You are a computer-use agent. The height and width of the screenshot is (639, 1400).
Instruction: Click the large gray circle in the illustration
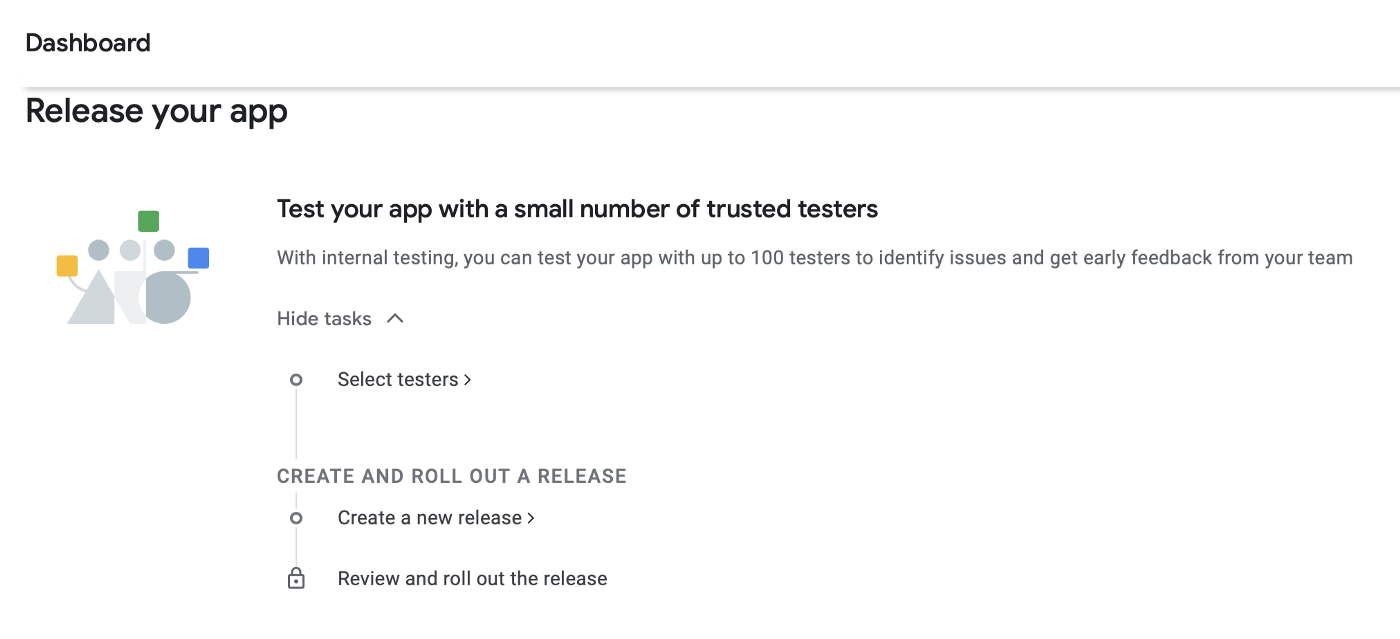point(166,298)
